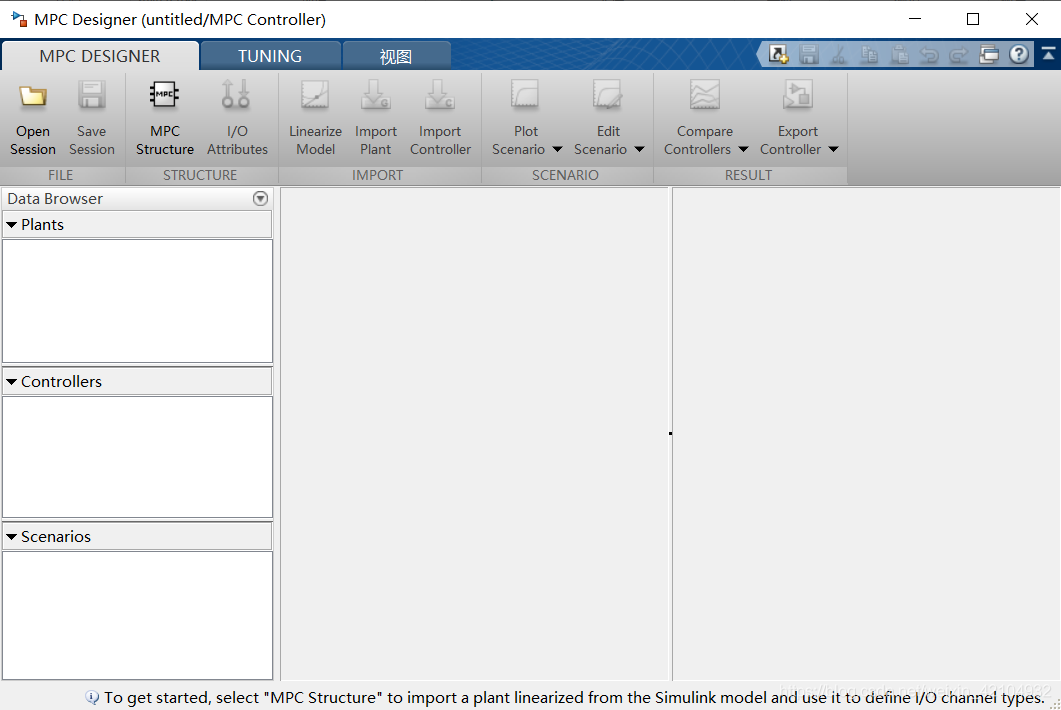This screenshot has width=1061, height=710.
Task: Click the Import Plant icon
Action: click(x=376, y=95)
